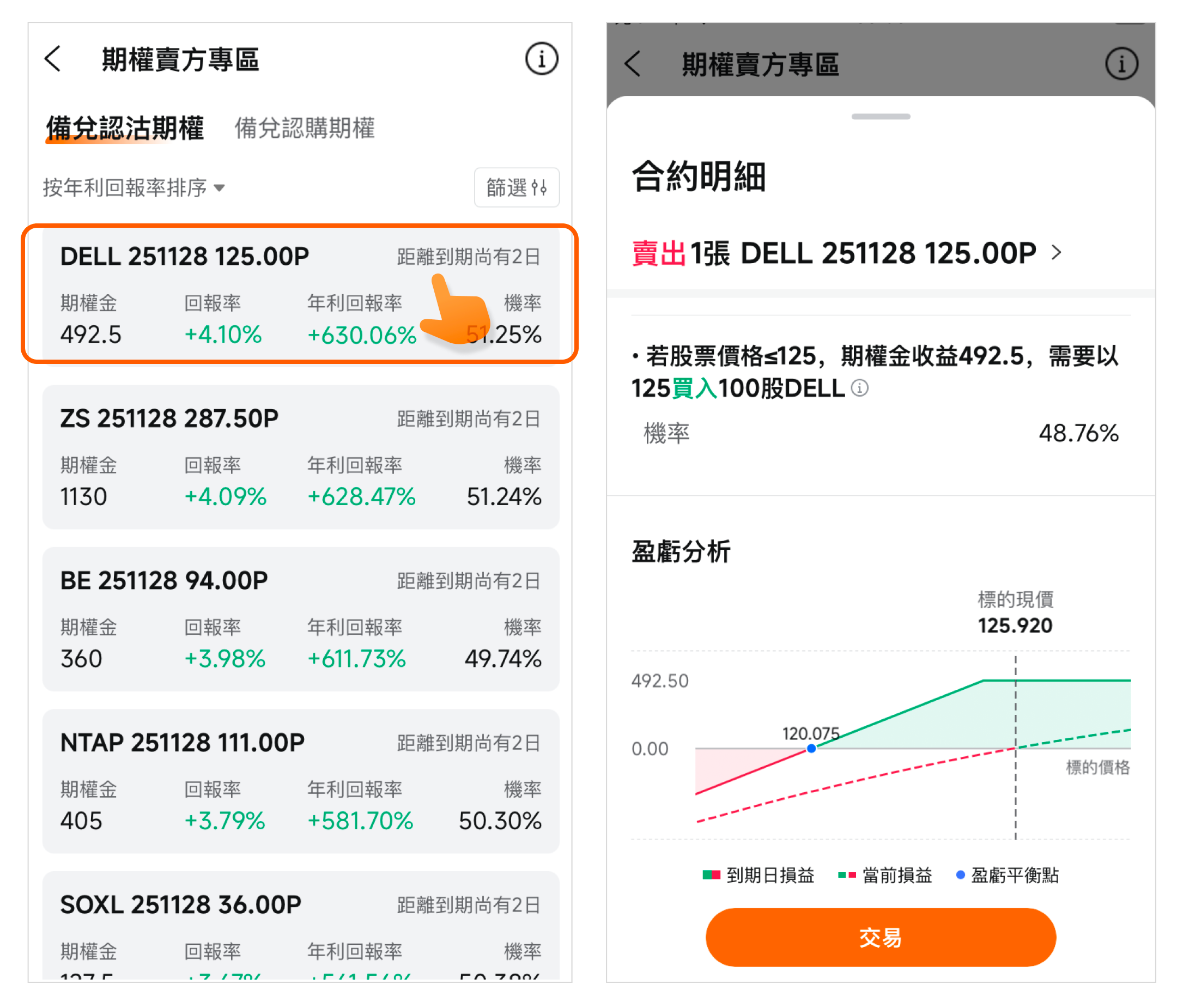The image size is (1177, 1008).
Task: Open the 篩選 filter button
Action: pos(516,187)
